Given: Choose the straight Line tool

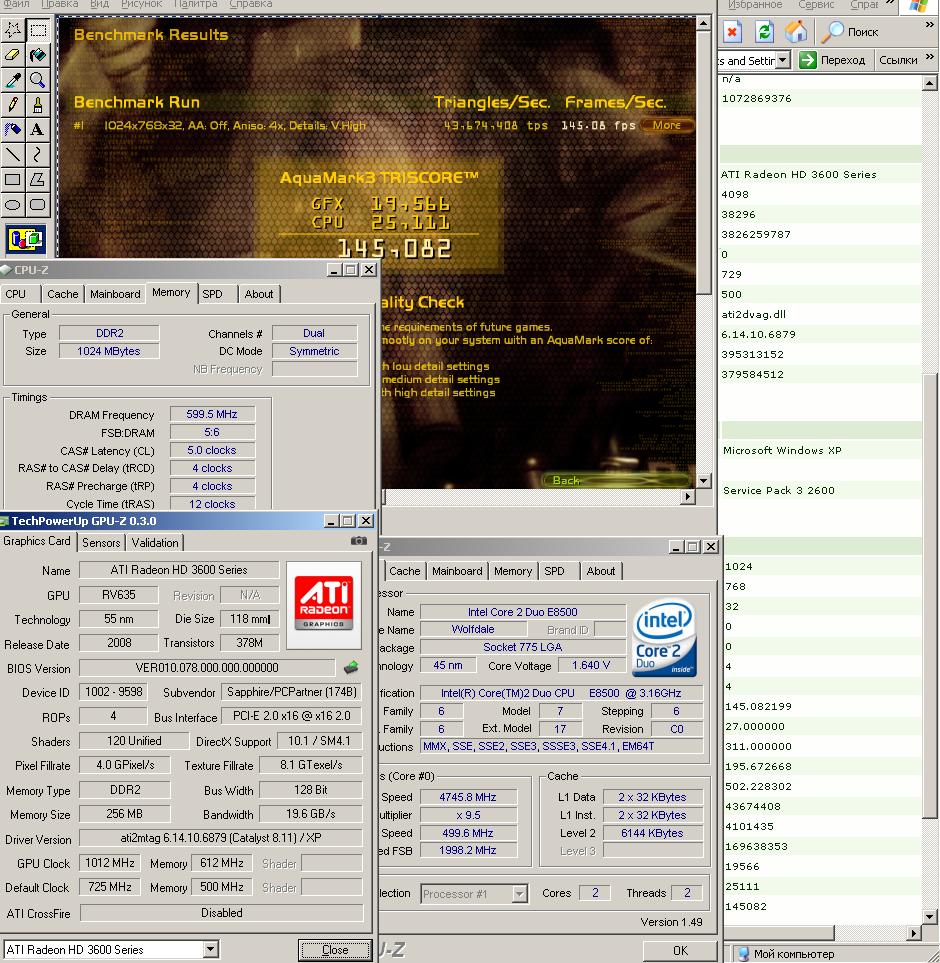Looking at the screenshot, I should point(13,155).
